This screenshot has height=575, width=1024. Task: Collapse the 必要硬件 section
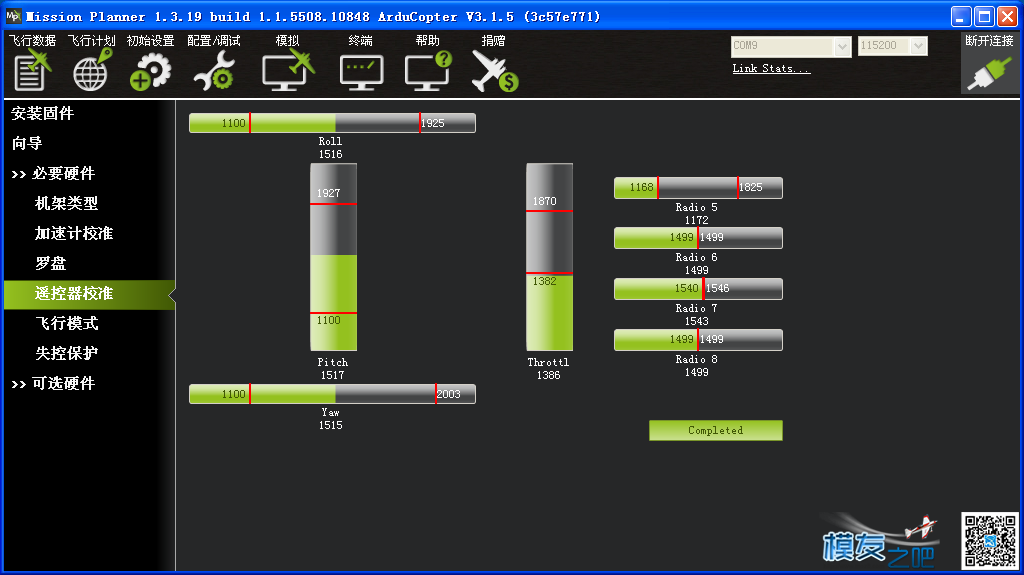click(54, 173)
